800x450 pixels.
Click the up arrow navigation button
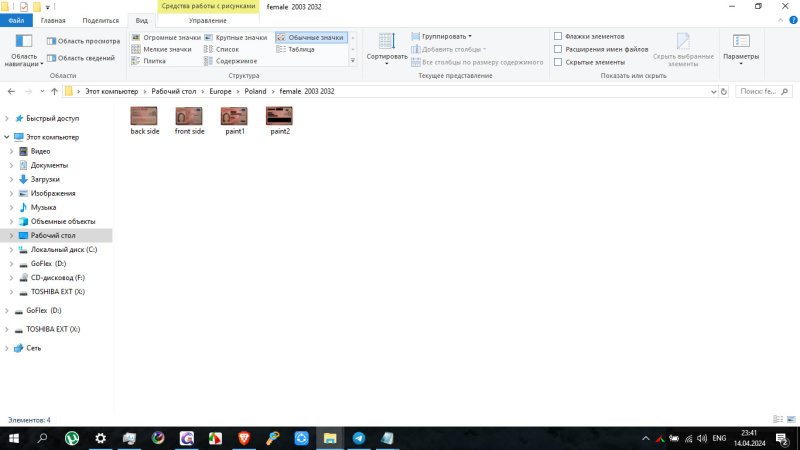coord(54,91)
